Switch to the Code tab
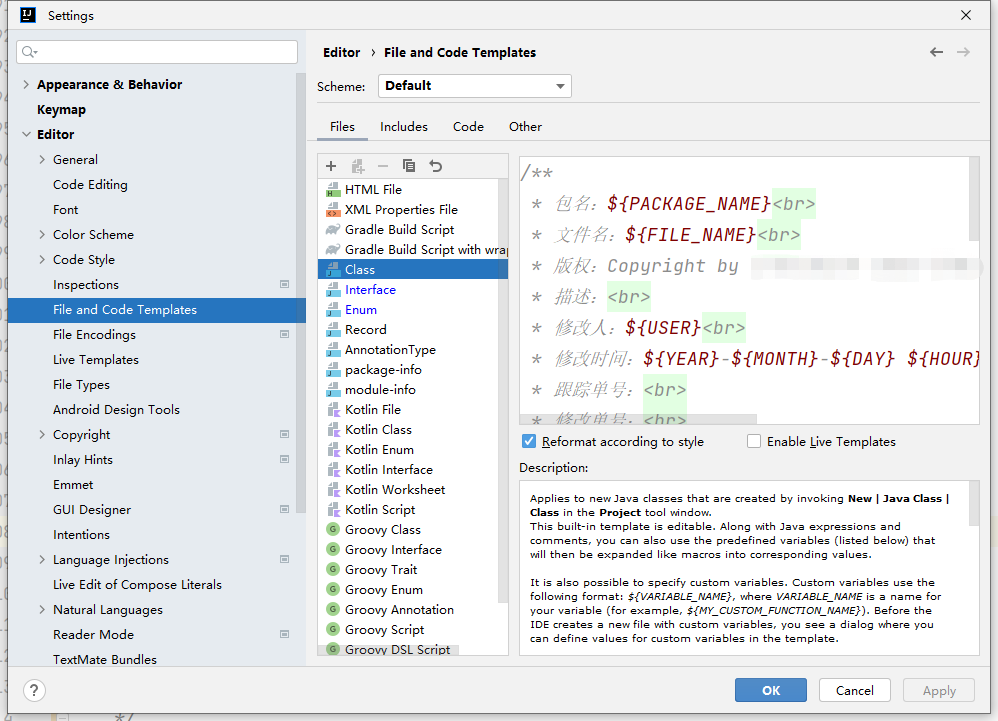The width and height of the screenshot is (998, 721). [x=468, y=127]
